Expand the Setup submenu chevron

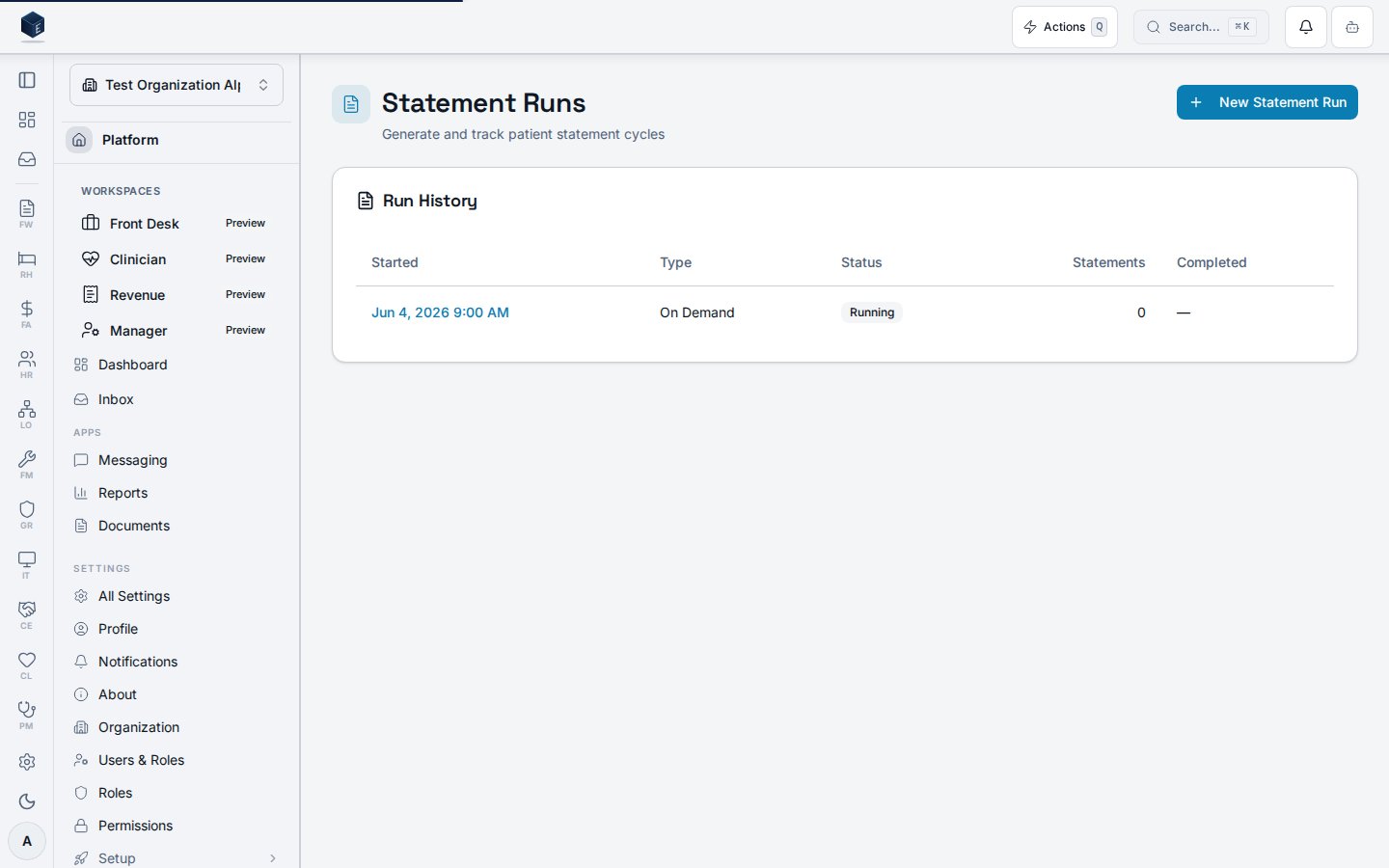(273, 858)
